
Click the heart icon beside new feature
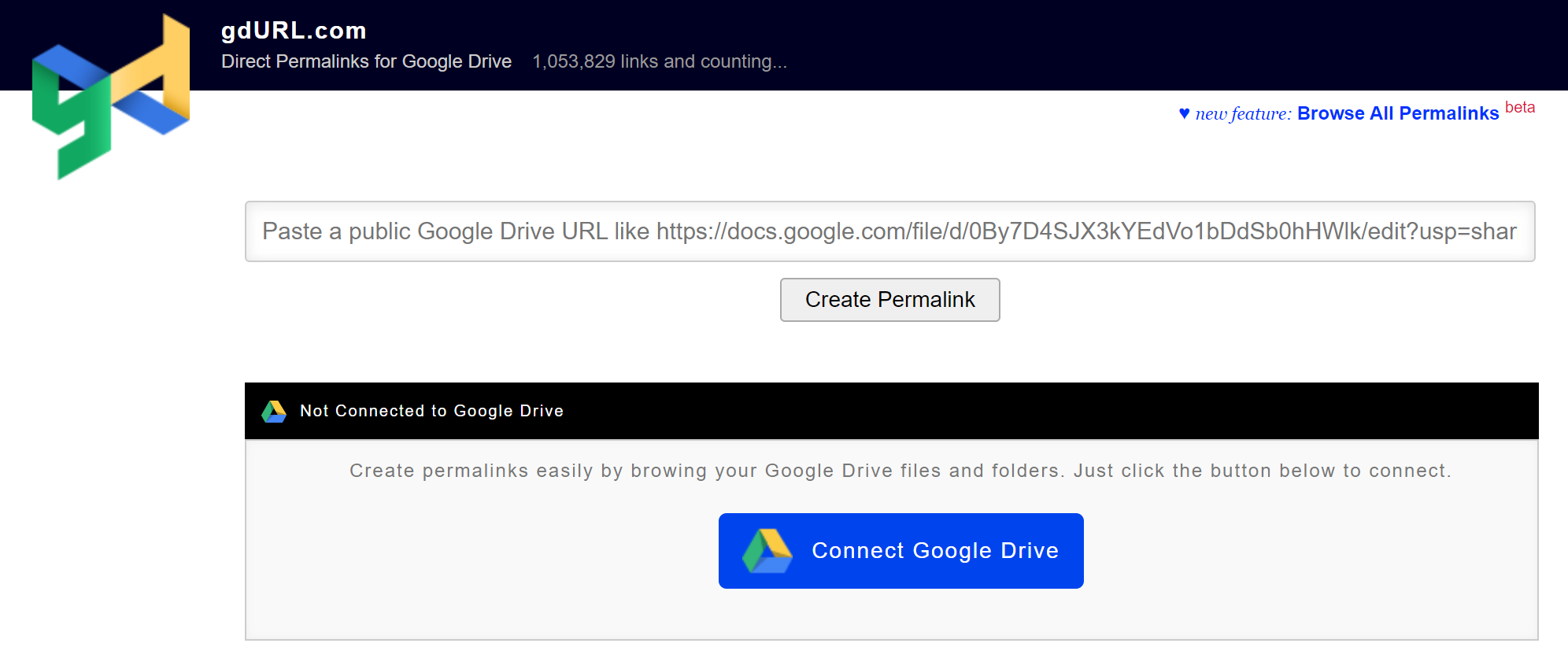1184,113
